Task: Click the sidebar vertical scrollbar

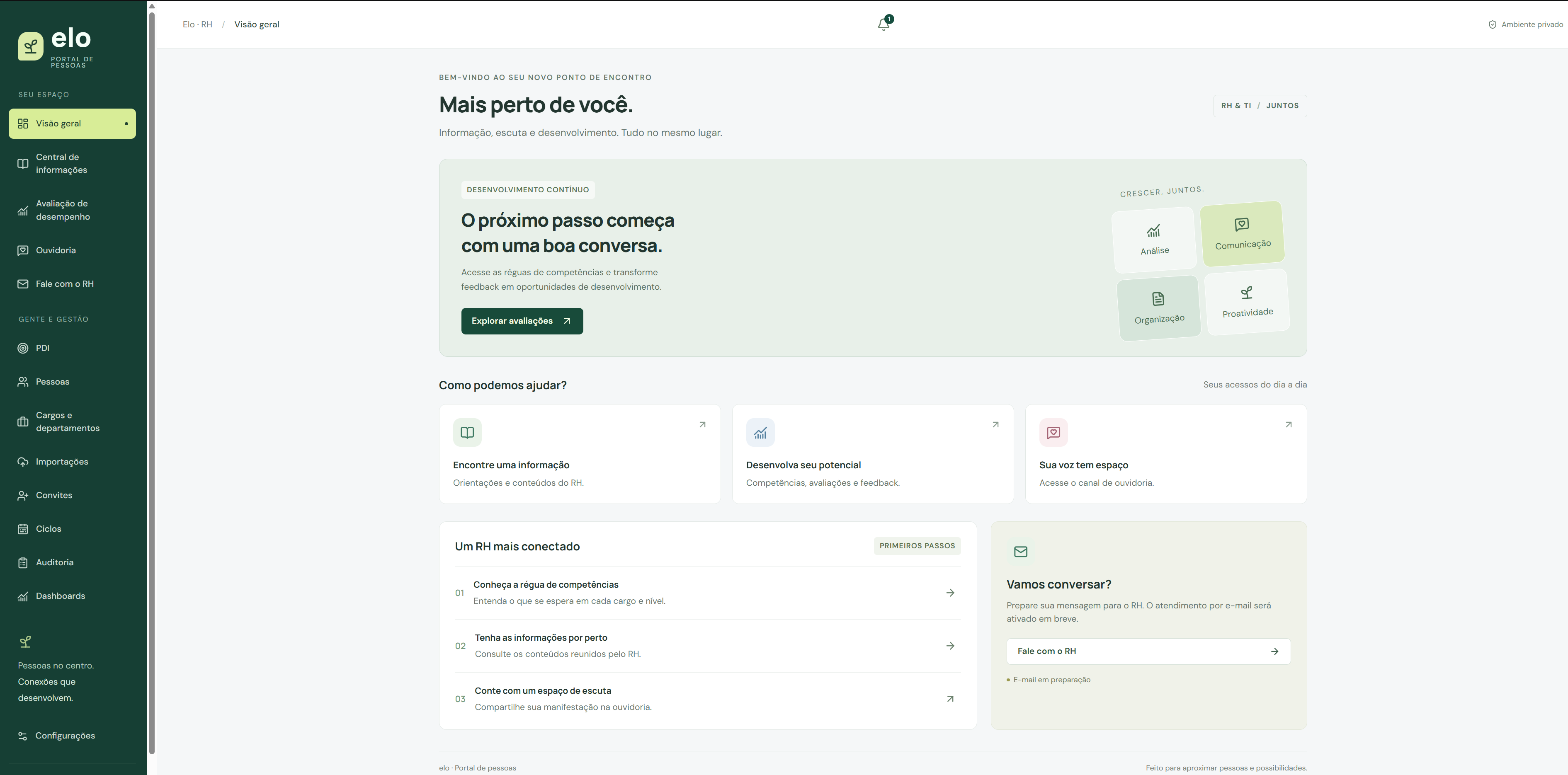Action: click(152, 383)
